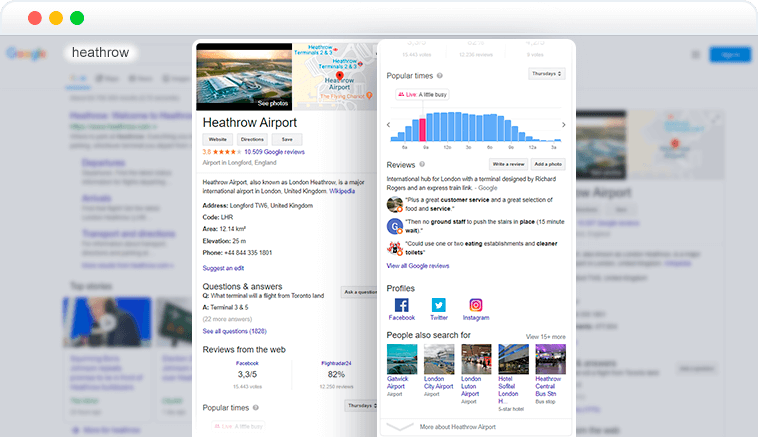Click the Code: LHR text
The image size is (758, 437).
[218, 218]
